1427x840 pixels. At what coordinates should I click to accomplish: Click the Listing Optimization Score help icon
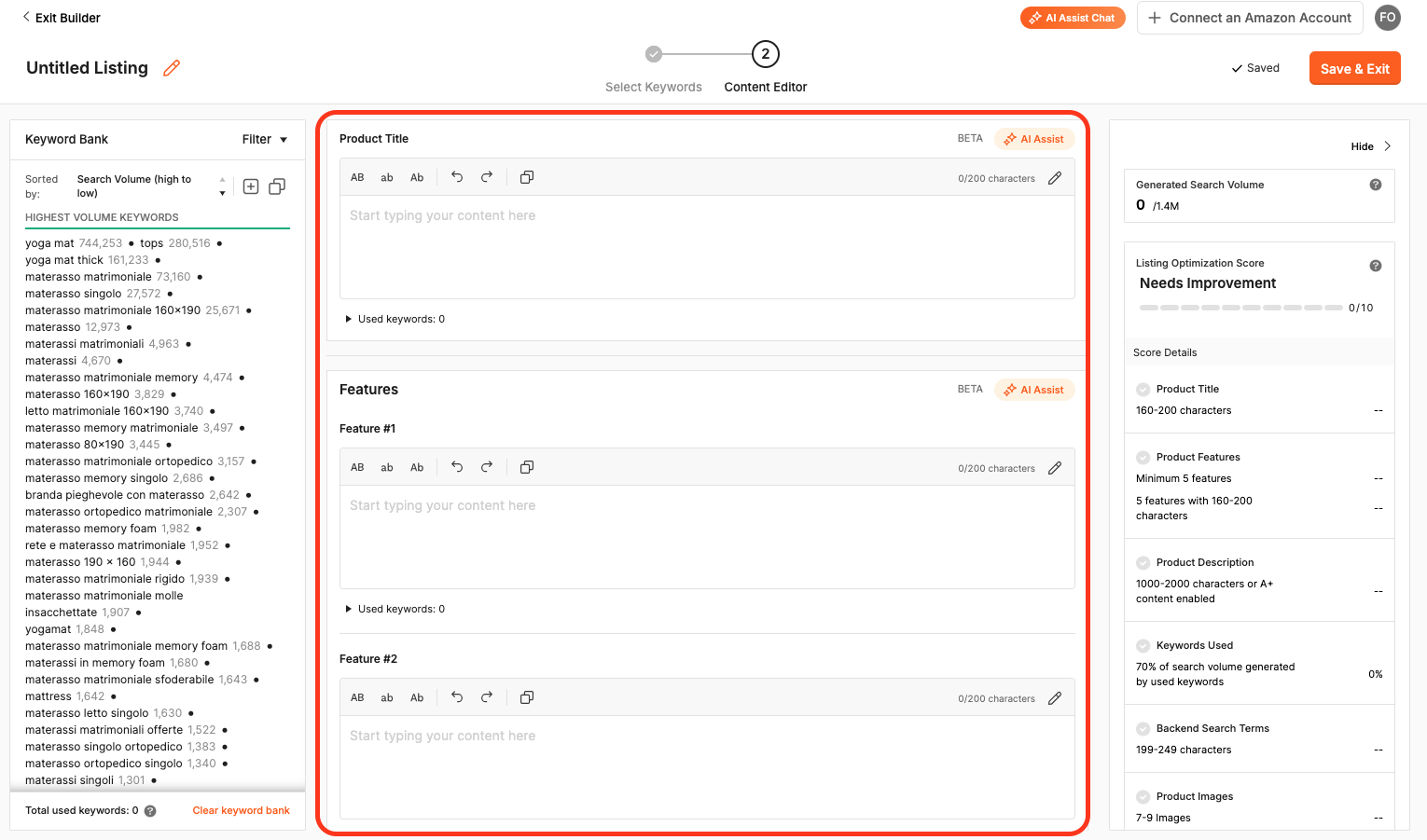click(x=1375, y=266)
